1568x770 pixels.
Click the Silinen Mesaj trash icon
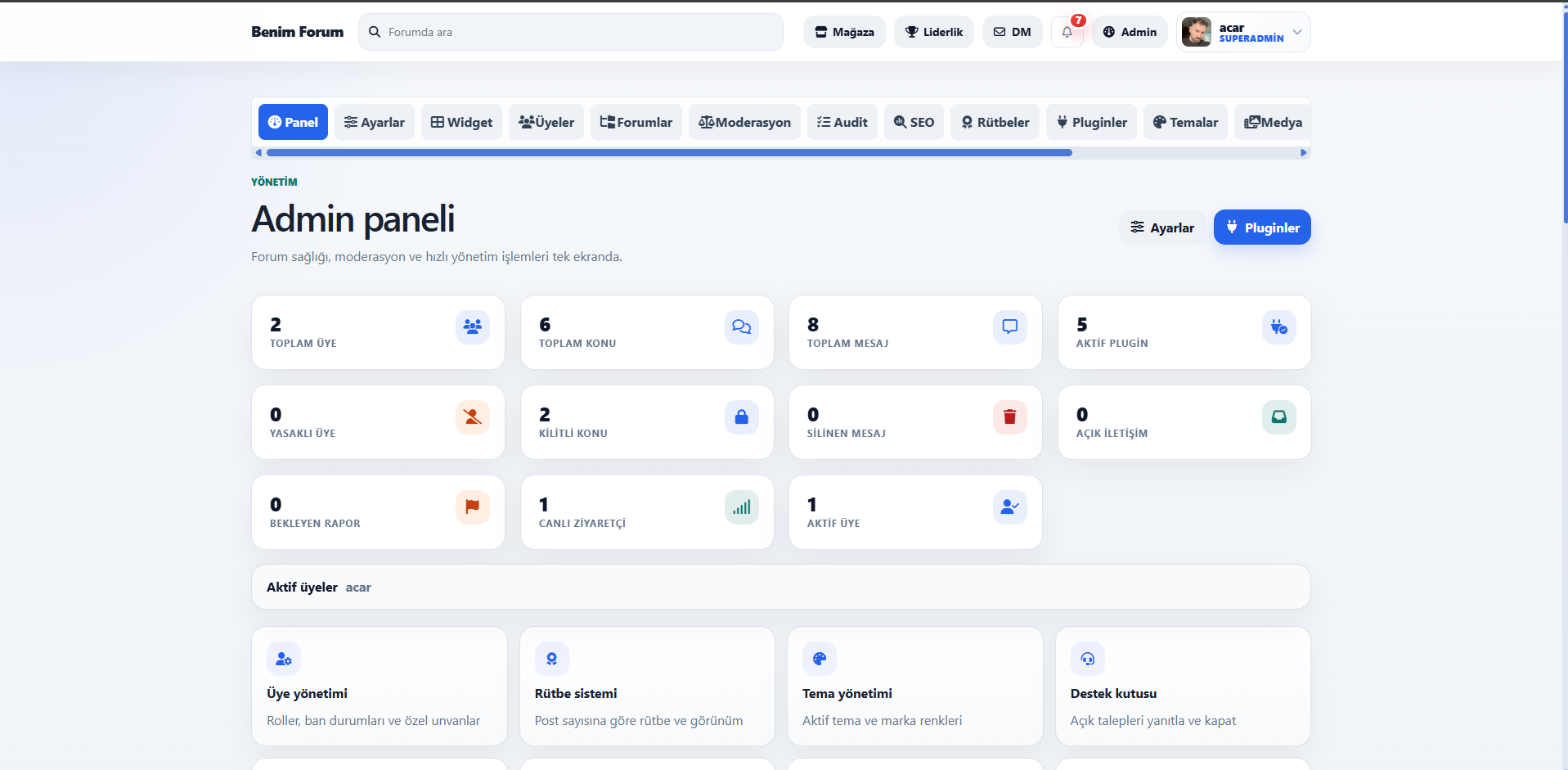[1009, 417]
